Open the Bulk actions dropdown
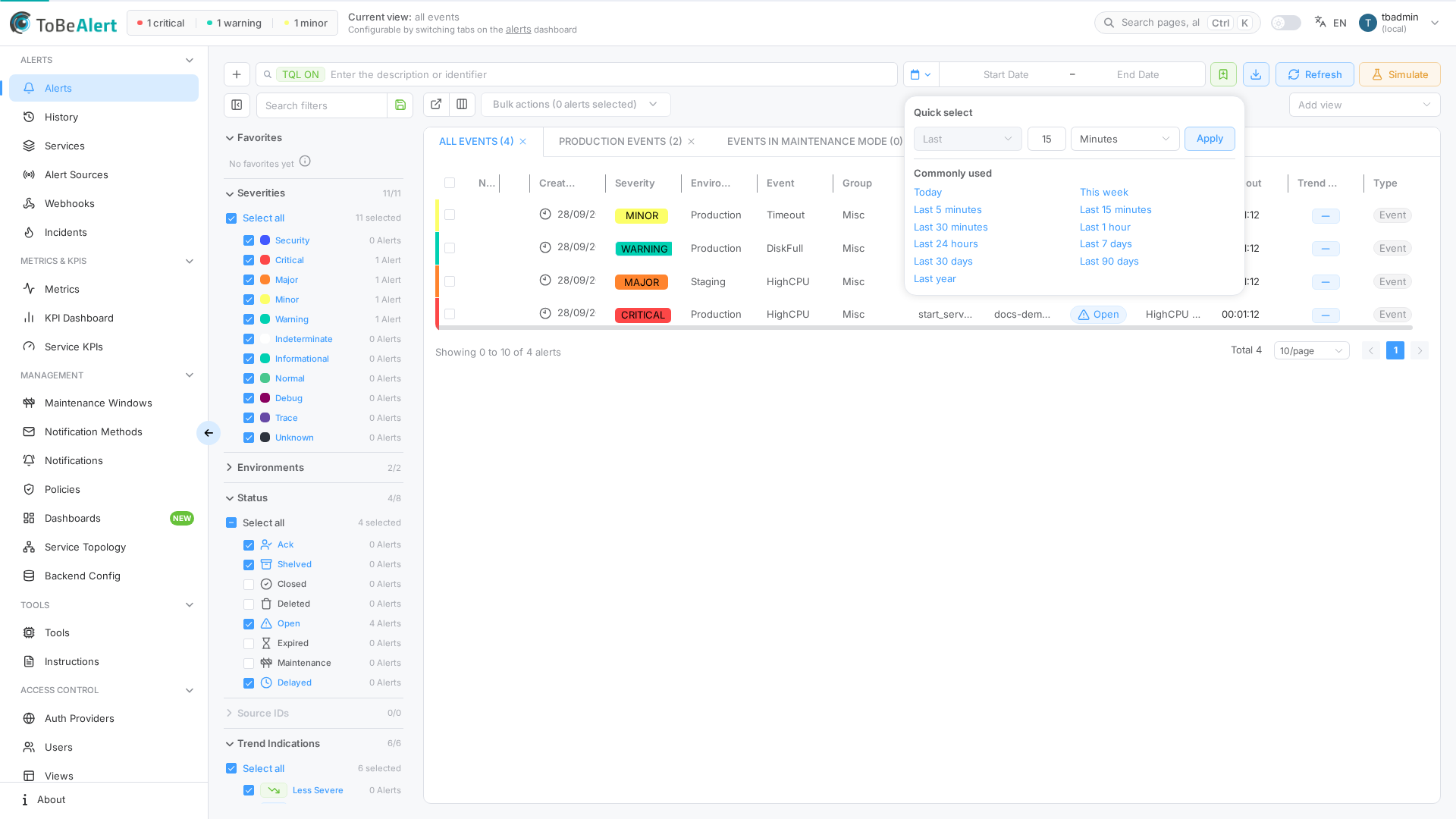 [x=576, y=105]
